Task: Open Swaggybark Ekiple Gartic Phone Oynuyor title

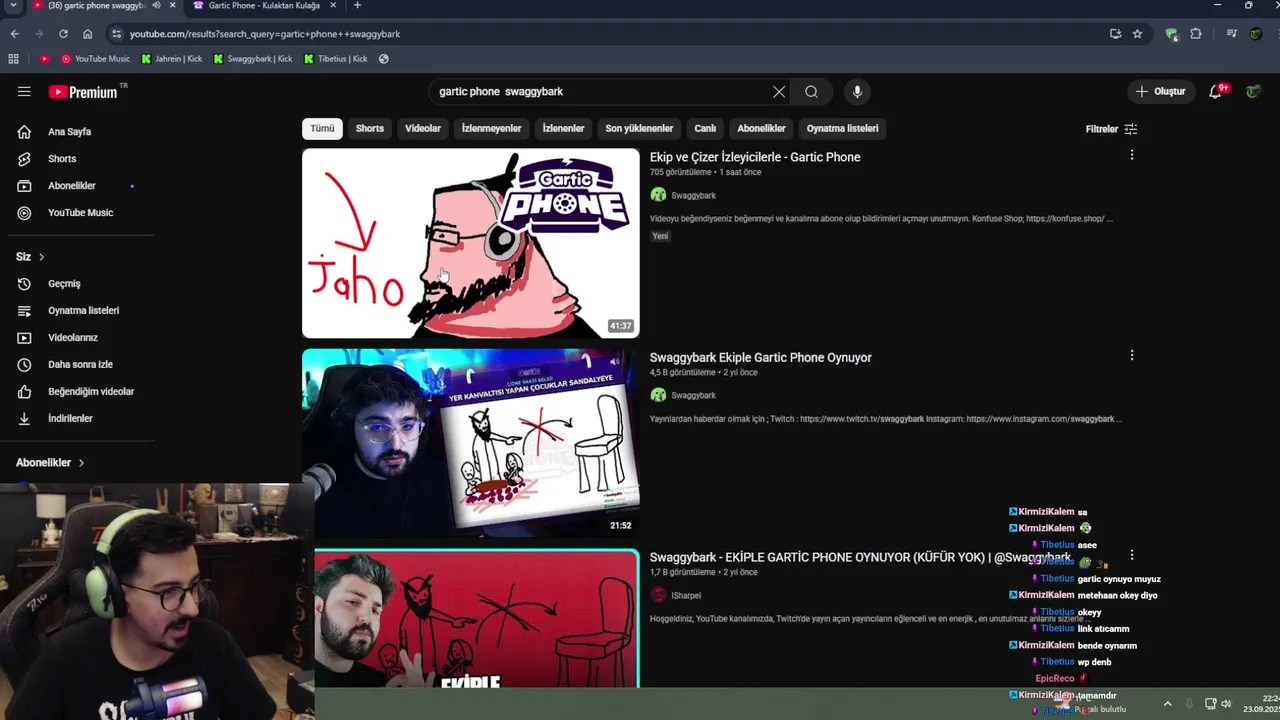Action: (761, 357)
